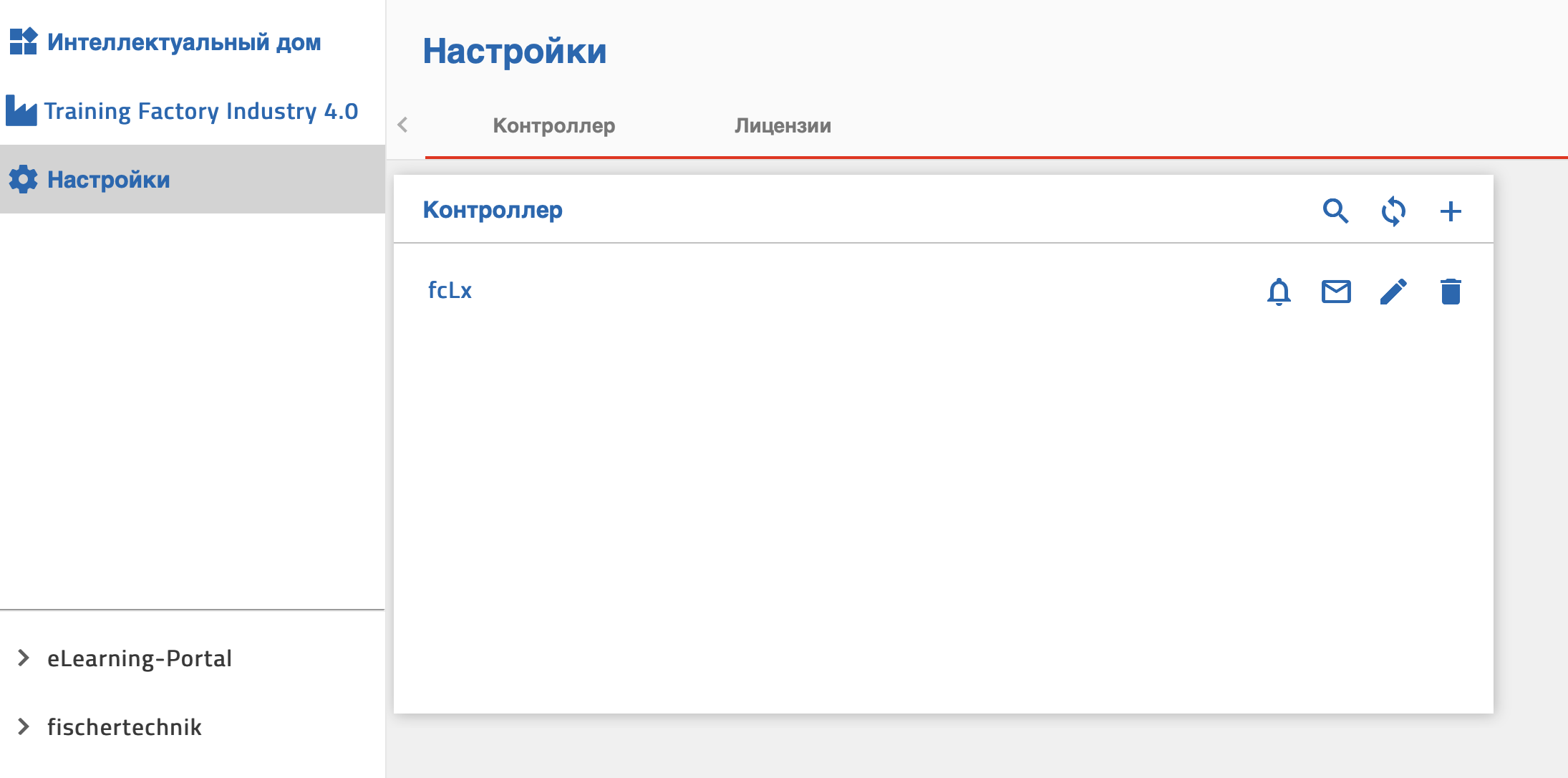The width and height of the screenshot is (1568, 778).
Task: Click the Контроллер panel heading
Action: tap(493, 210)
